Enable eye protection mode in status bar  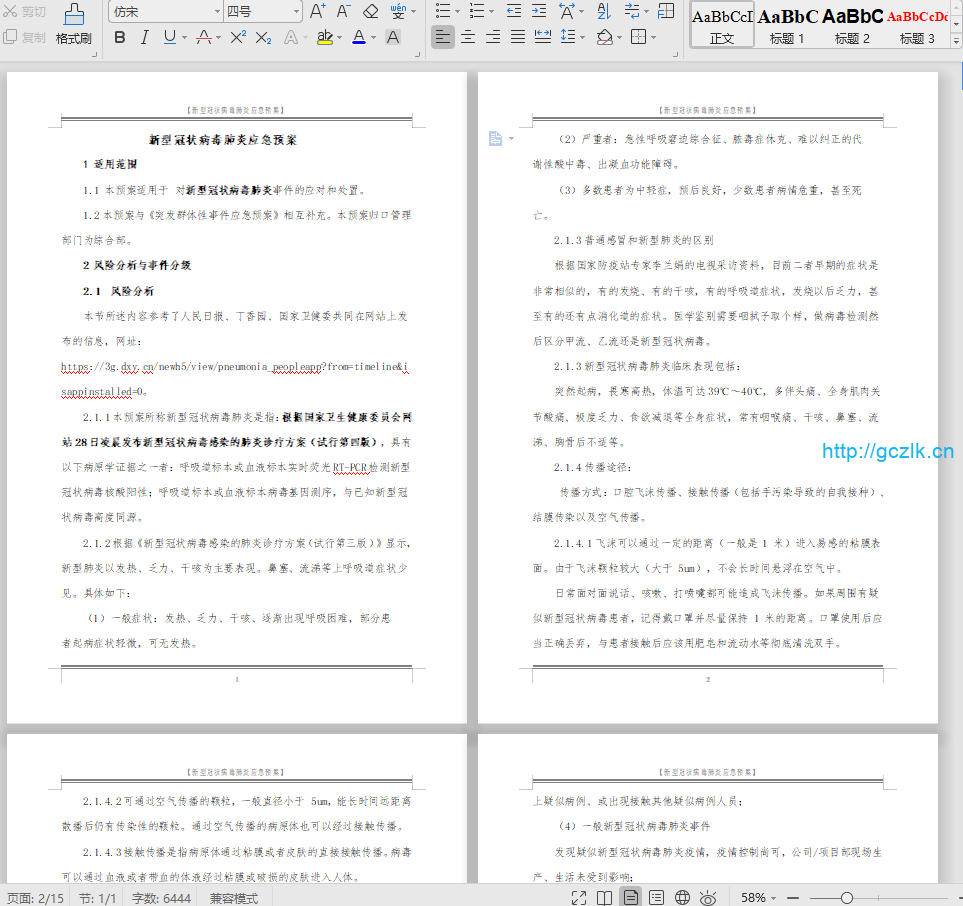(709, 896)
